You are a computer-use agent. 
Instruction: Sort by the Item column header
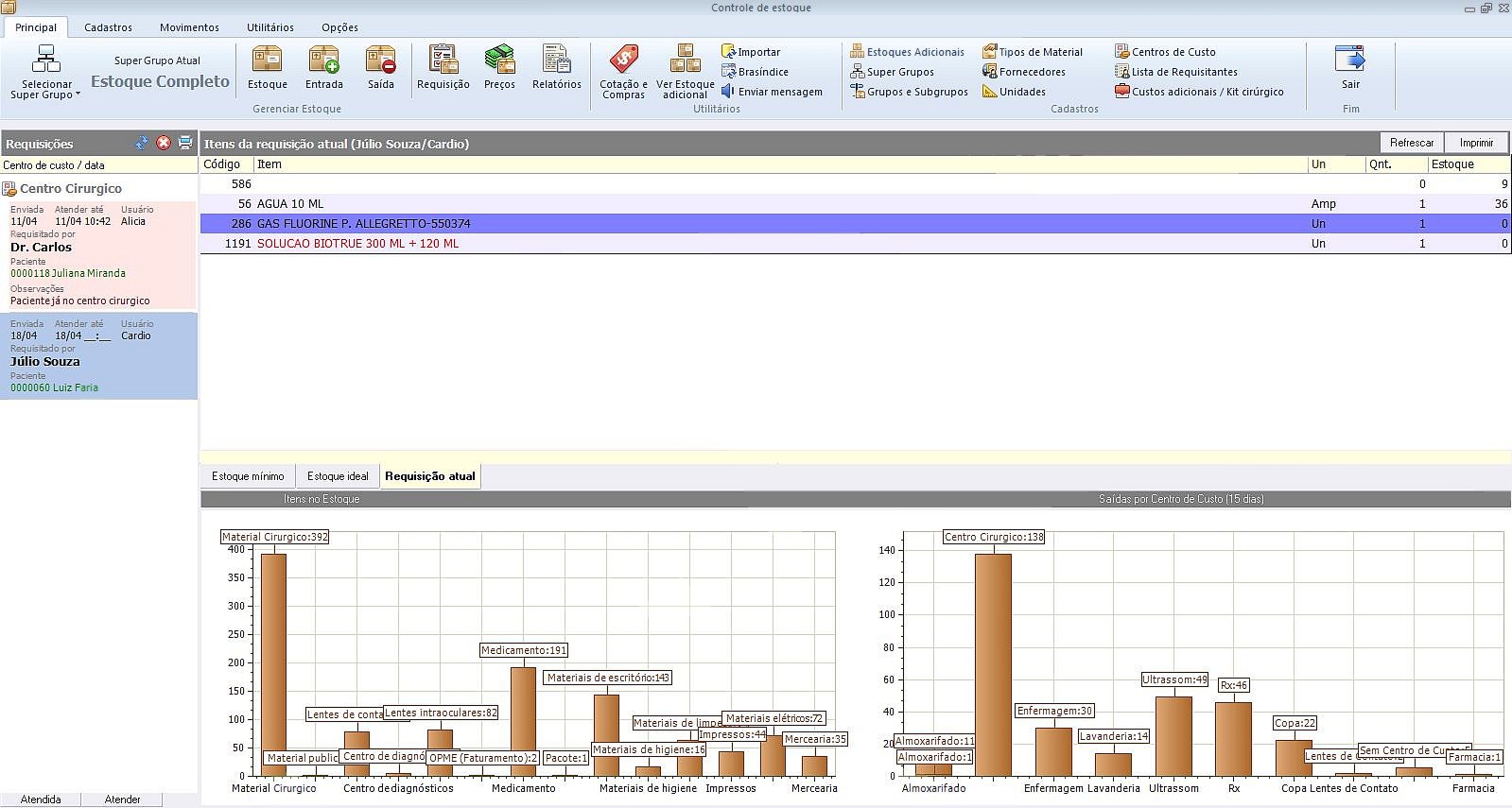pyautogui.click(x=780, y=164)
